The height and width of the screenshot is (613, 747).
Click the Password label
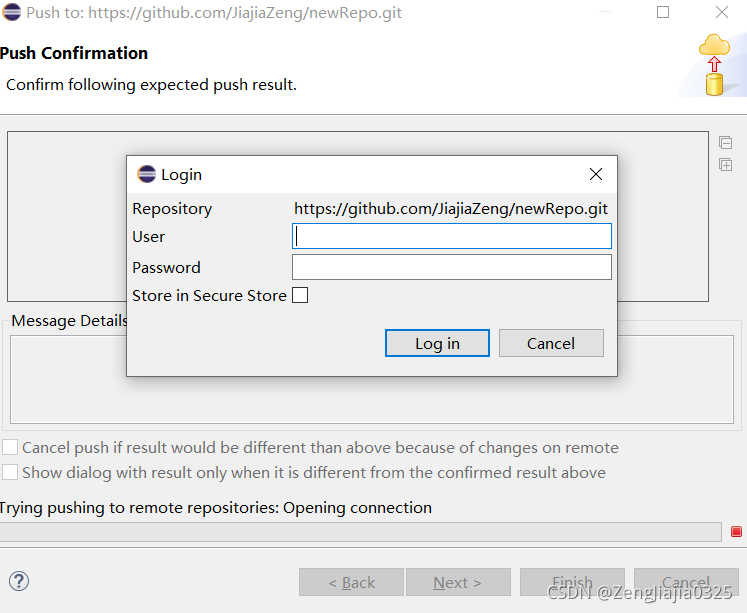click(166, 268)
